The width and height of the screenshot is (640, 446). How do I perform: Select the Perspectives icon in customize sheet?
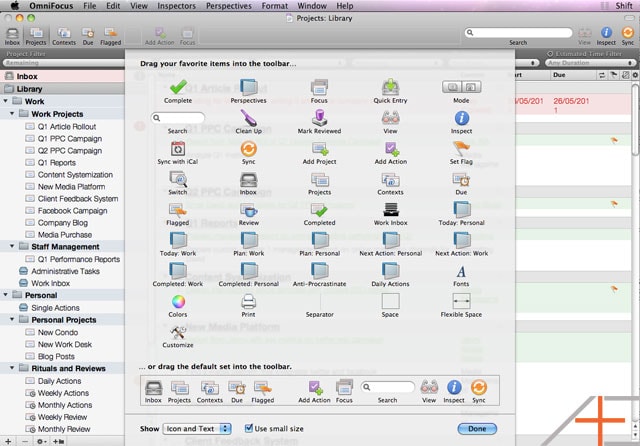pyautogui.click(x=248, y=87)
